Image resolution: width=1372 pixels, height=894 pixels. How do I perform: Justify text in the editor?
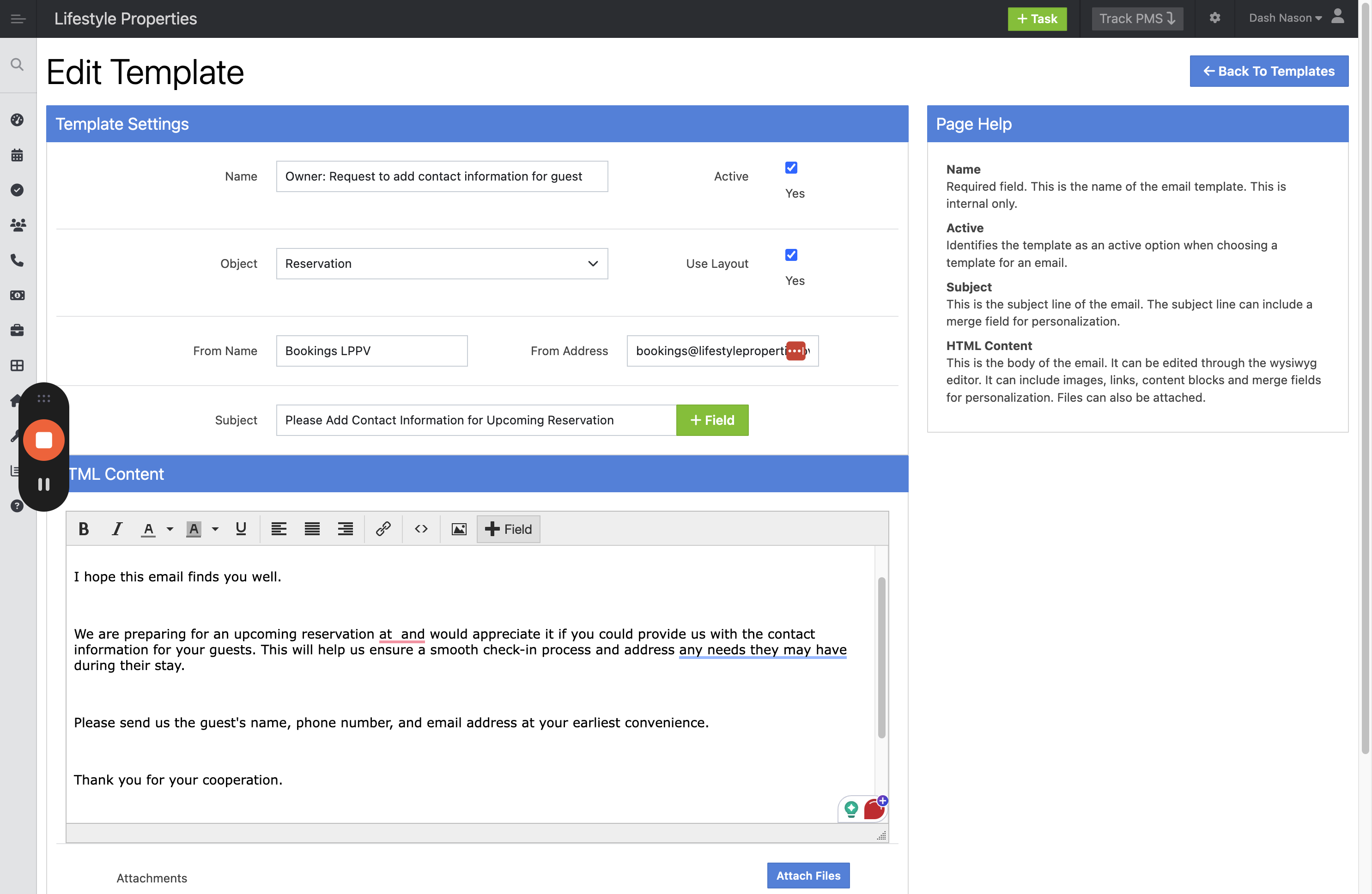(x=312, y=529)
